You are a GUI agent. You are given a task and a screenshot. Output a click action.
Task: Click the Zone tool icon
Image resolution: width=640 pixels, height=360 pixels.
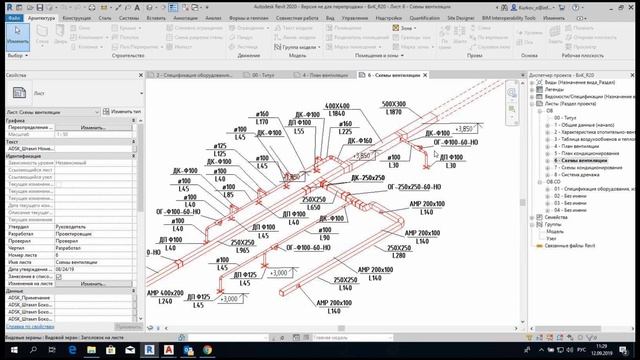tap(395, 28)
